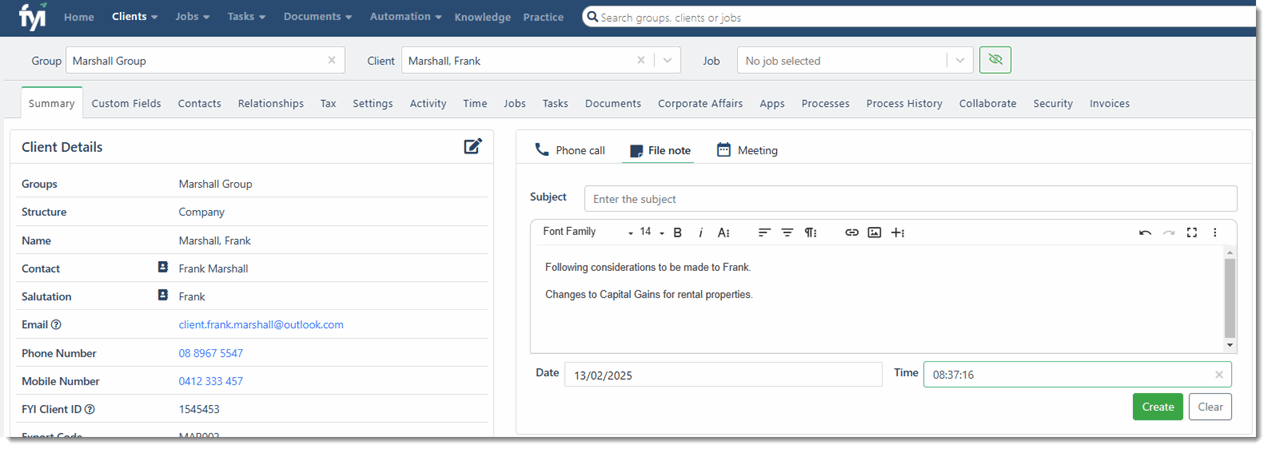Click the Clear button
This screenshot has width=1268, height=449.
click(x=1210, y=407)
